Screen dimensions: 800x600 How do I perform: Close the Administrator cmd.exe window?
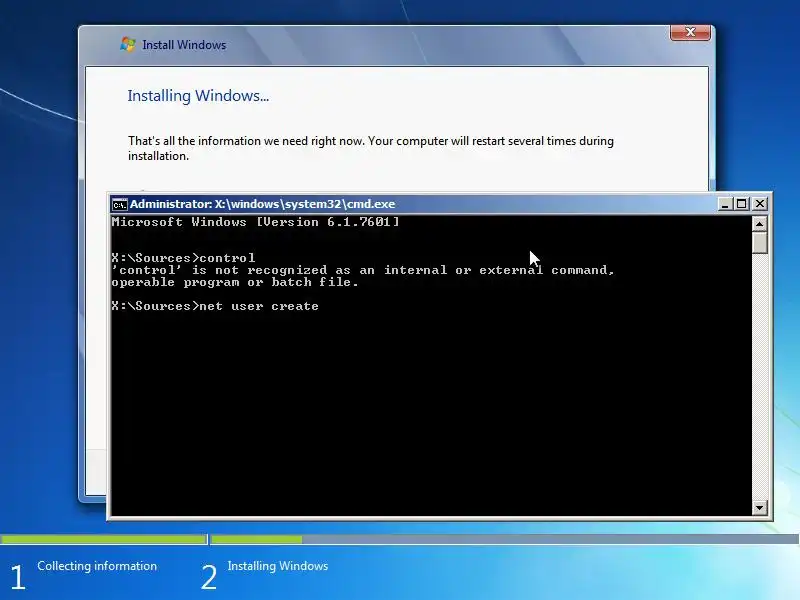coord(760,204)
